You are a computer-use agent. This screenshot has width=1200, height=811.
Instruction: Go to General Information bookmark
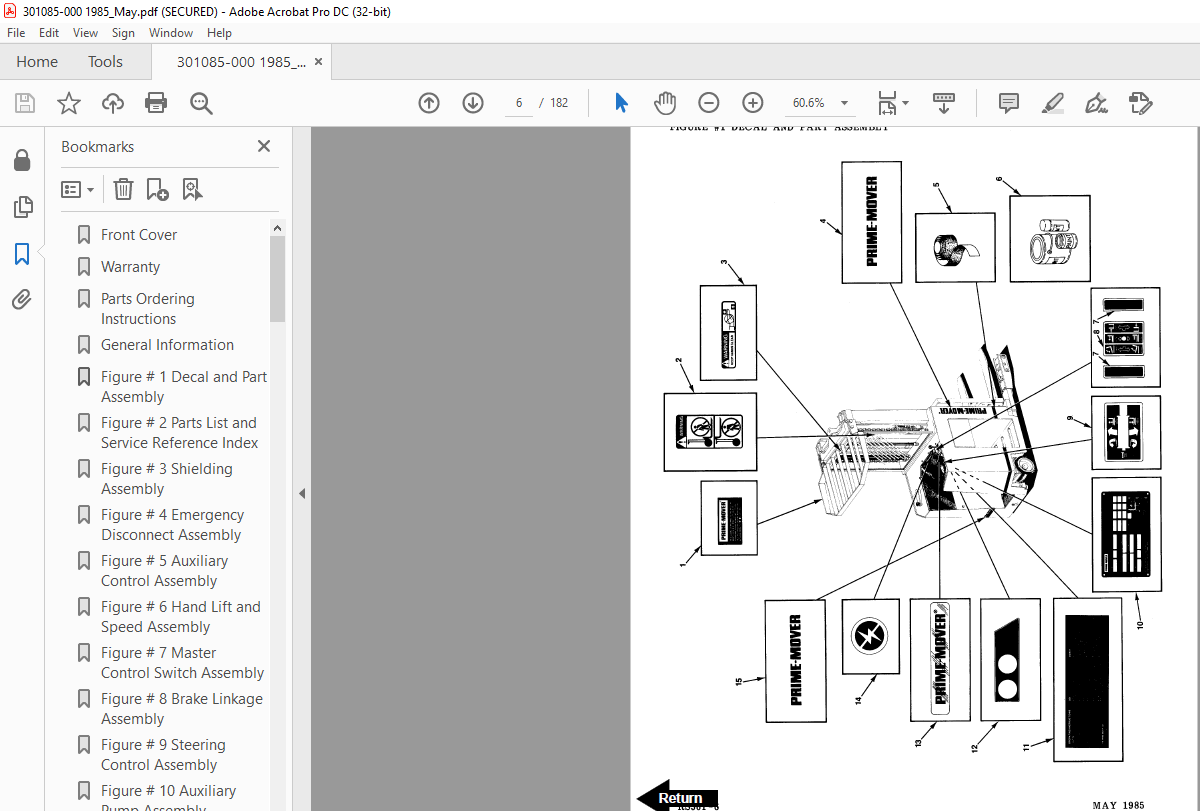coord(167,345)
